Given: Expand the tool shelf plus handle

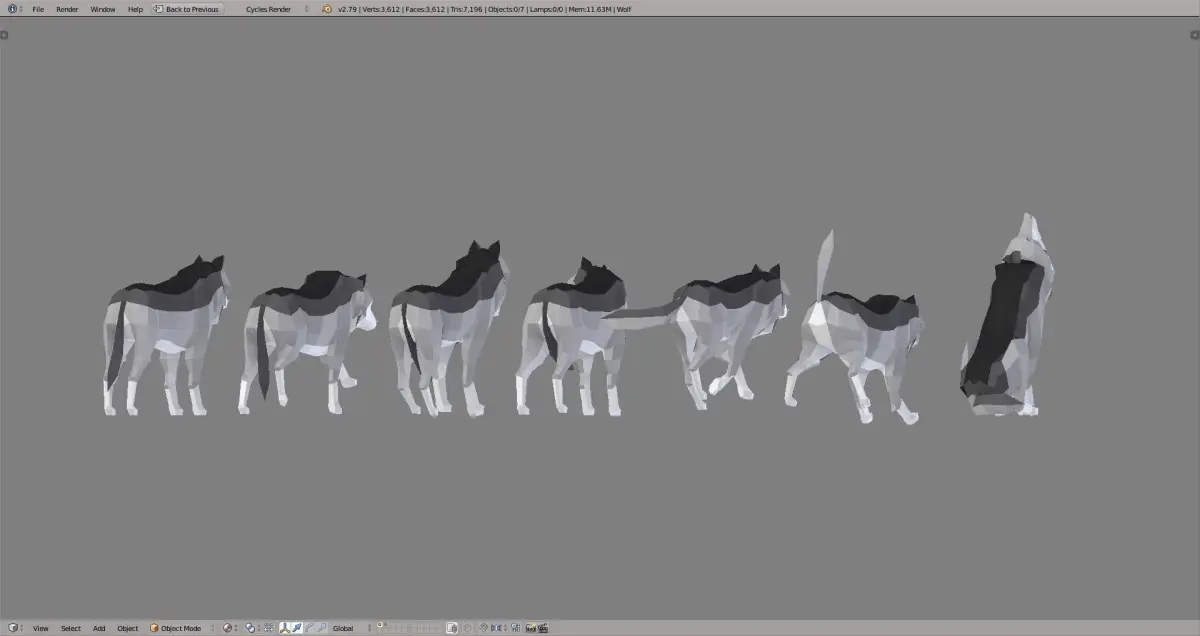Looking at the screenshot, I should pos(4,34).
